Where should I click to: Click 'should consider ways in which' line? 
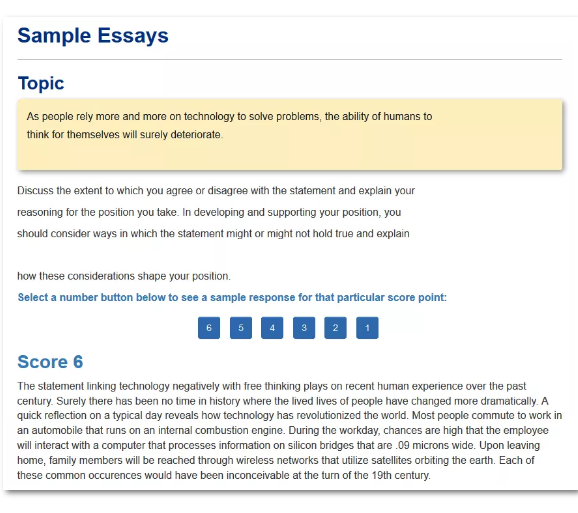click(213, 234)
